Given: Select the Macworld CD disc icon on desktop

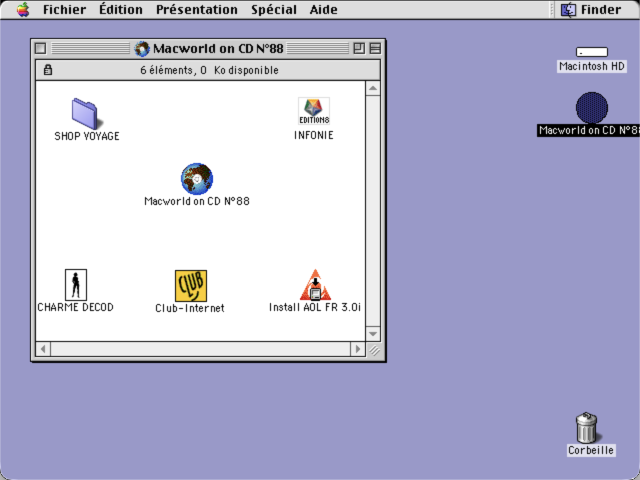Looking at the screenshot, I should tap(592, 108).
